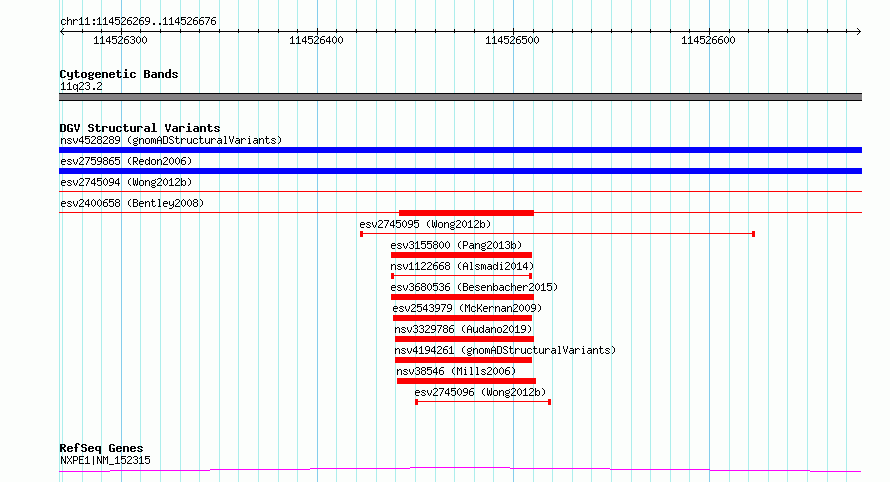Open variant esv2759865 (Redon2006) label
Screen dimensions: 890x482
tap(126, 161)
